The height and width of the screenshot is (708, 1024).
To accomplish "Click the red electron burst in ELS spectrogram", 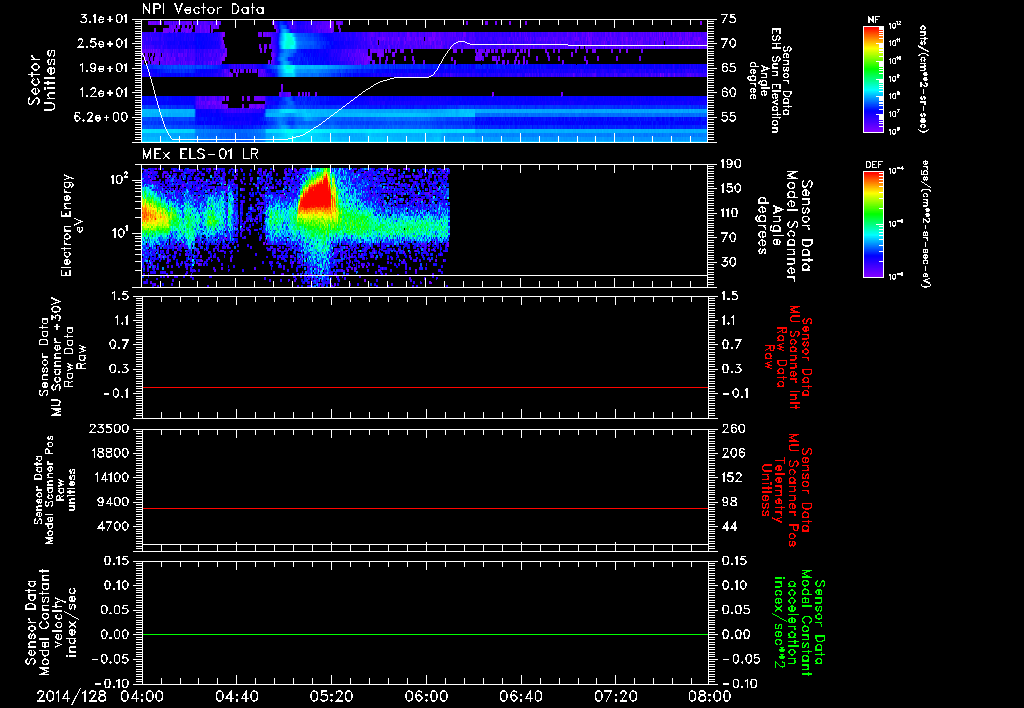I will [317, 196].
